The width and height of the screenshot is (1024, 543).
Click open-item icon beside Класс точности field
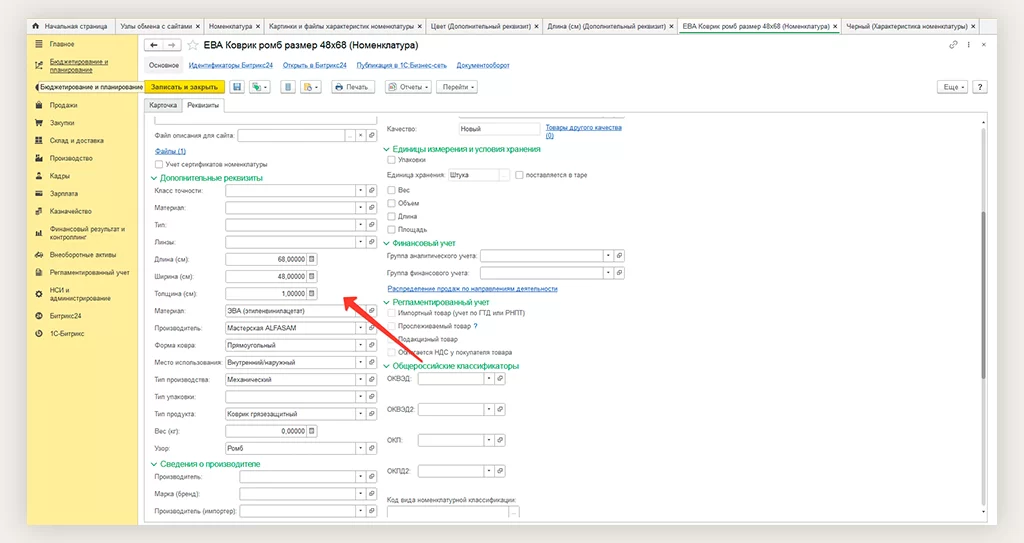[x=371, y=190]
